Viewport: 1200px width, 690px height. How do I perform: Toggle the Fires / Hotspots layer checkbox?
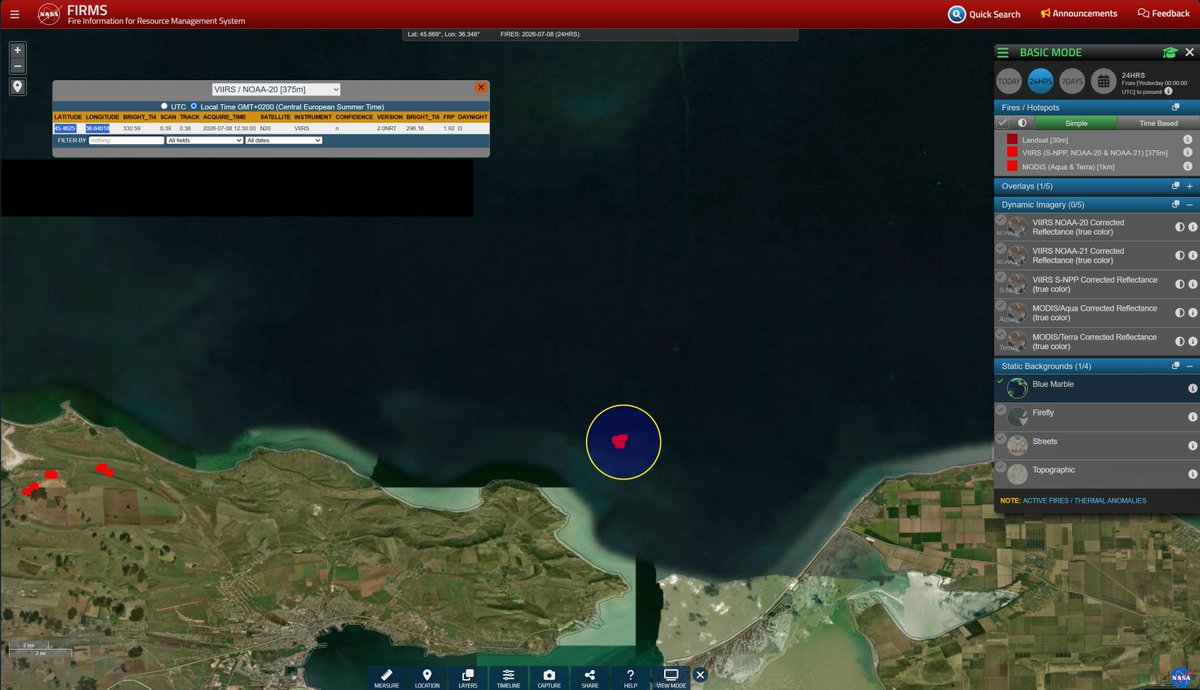(1003, 123)
